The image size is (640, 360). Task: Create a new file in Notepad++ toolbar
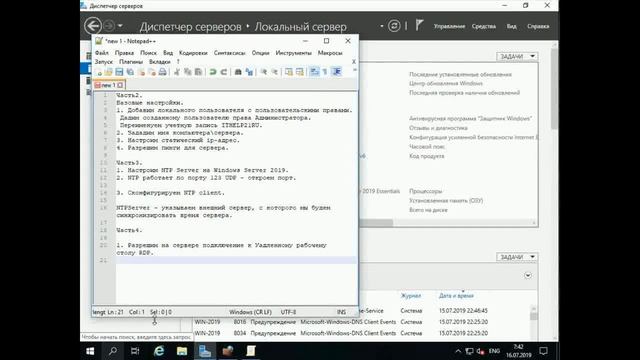click(x=99, y=72)
